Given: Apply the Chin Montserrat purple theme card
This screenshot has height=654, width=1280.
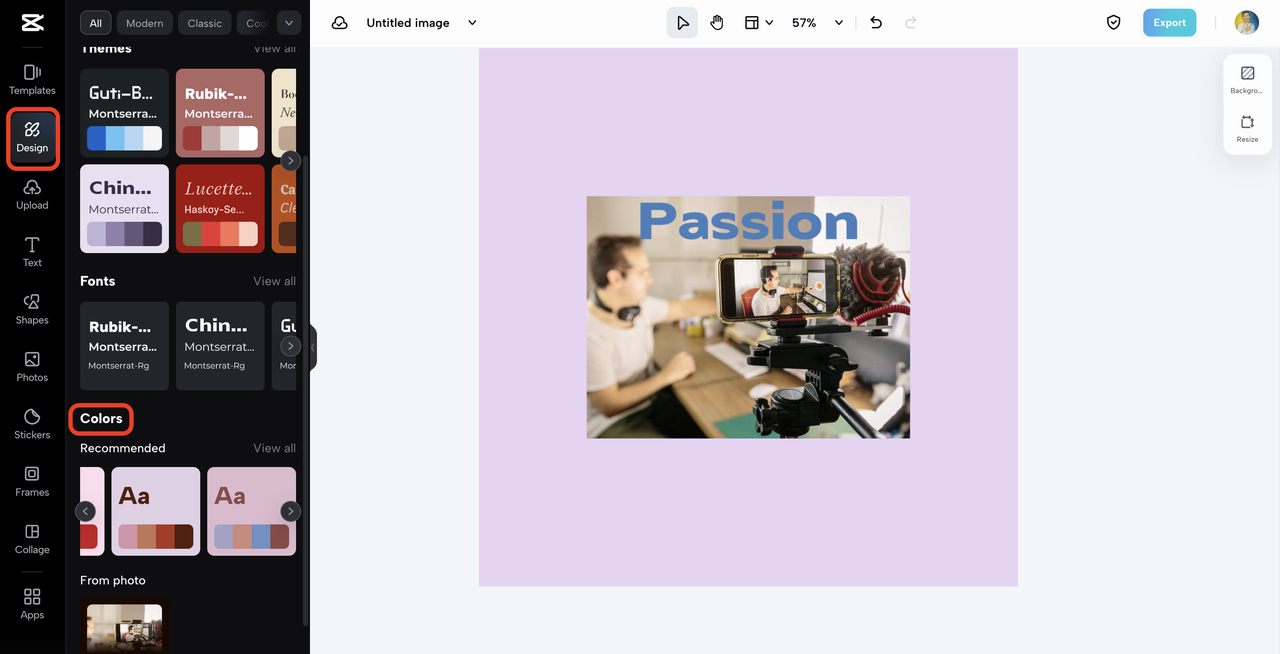Looking at the screenshot, I should [x=124, y=209].
